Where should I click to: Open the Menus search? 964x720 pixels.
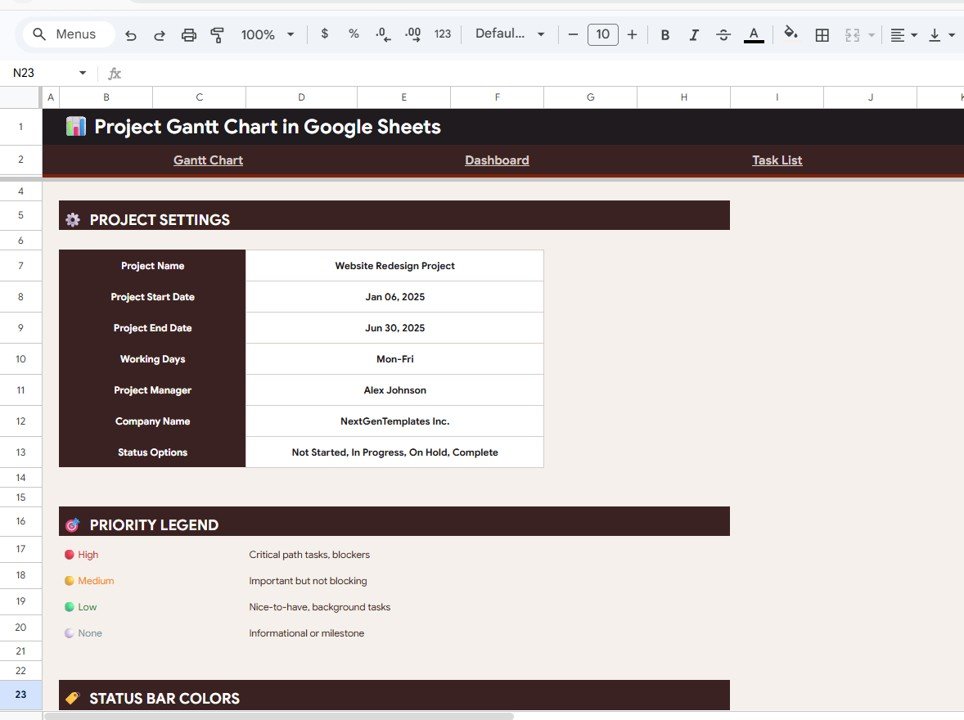[67, 33]
